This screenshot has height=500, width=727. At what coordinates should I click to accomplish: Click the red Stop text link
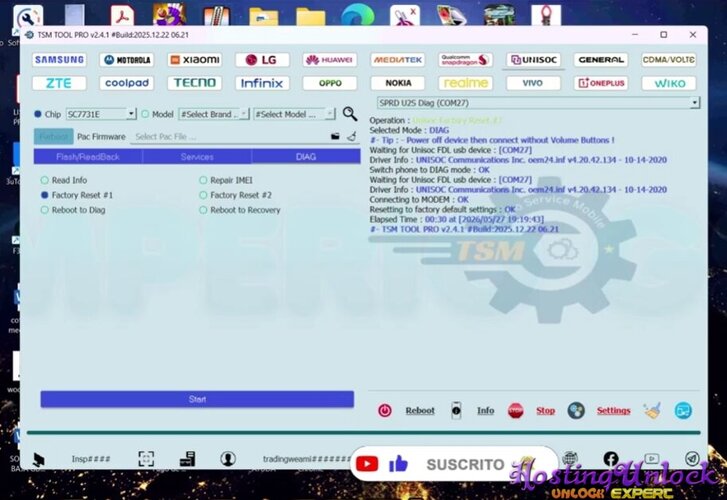tap(546, 410)
